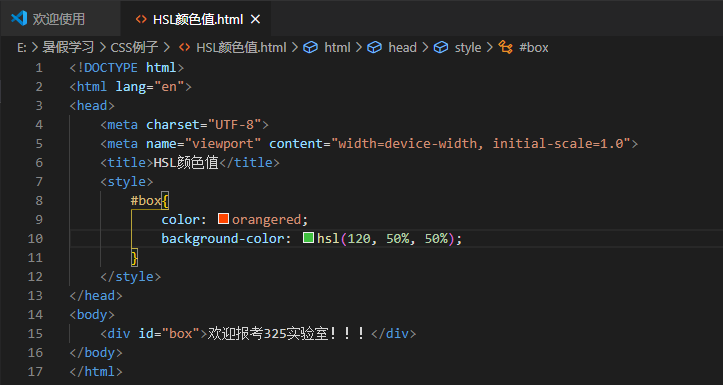Image resolution: width=723 pixels, height=385 pixels.
Task: Click the style symbol cube icon in breadcrumb
Action: [441, 47]
